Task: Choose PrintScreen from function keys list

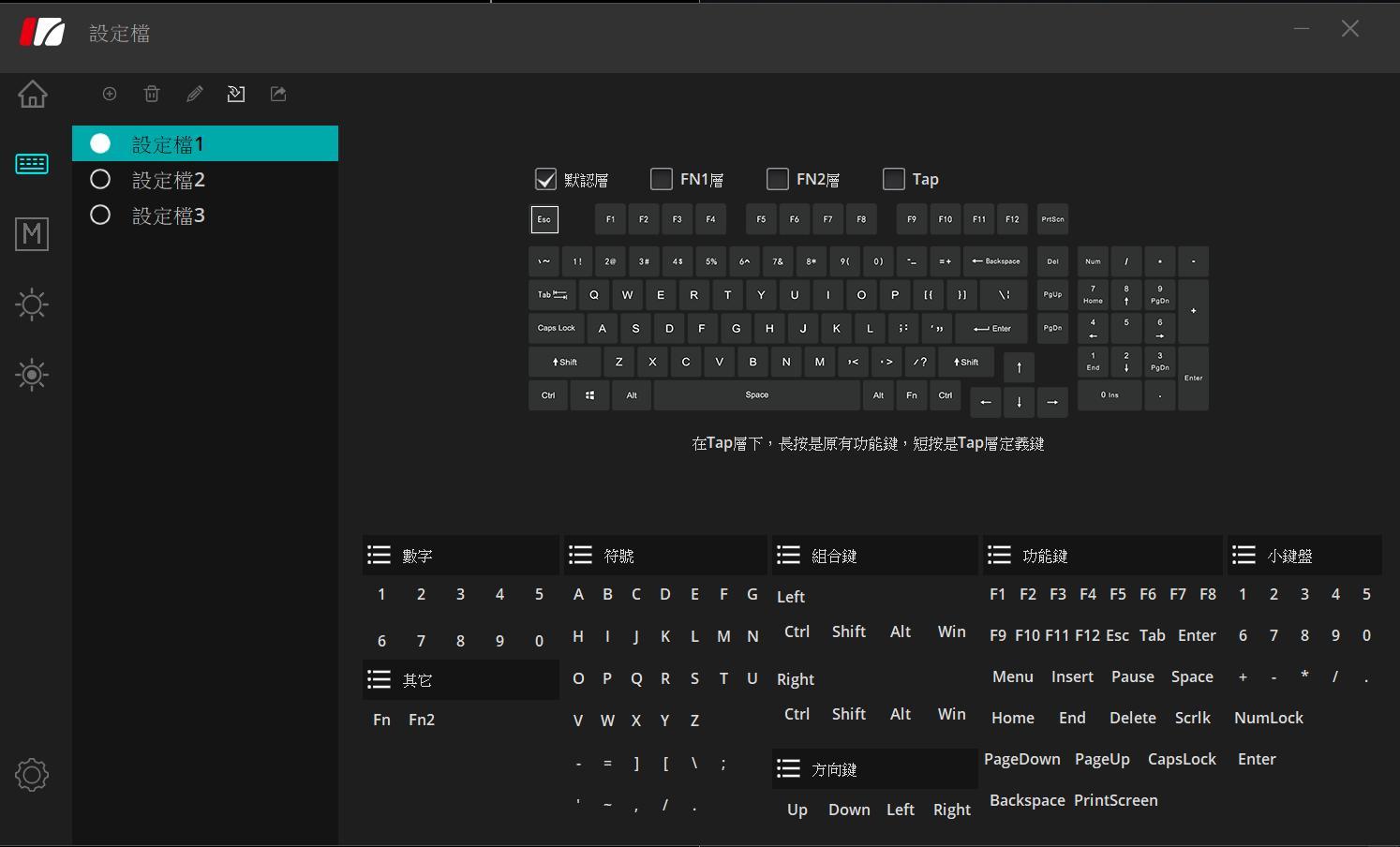Action: (x=1115, y=800)
